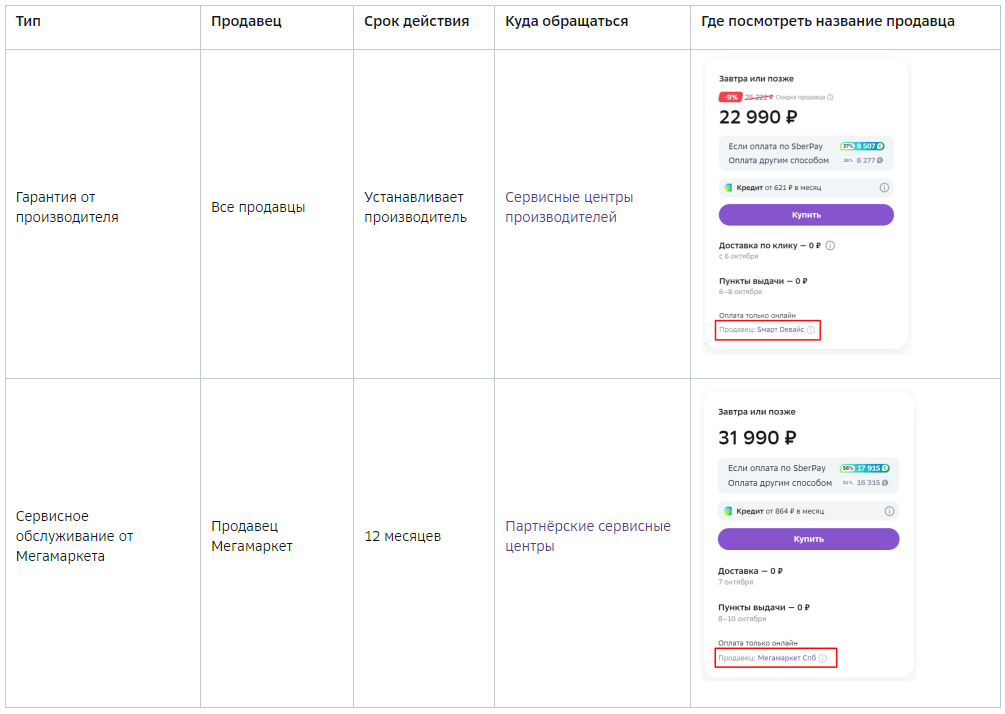Open the Сервисные центры производителей link
The width and height of the screenshot is (1005, 714).
(x=569, y=207)
